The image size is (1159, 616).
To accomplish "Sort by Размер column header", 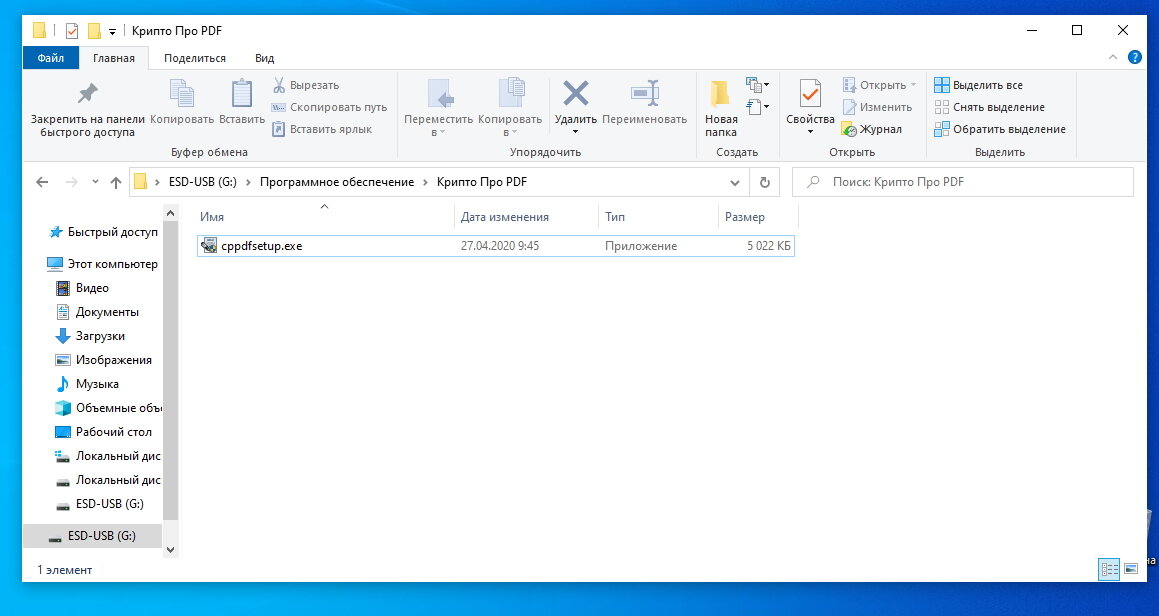I will [758, 217].
